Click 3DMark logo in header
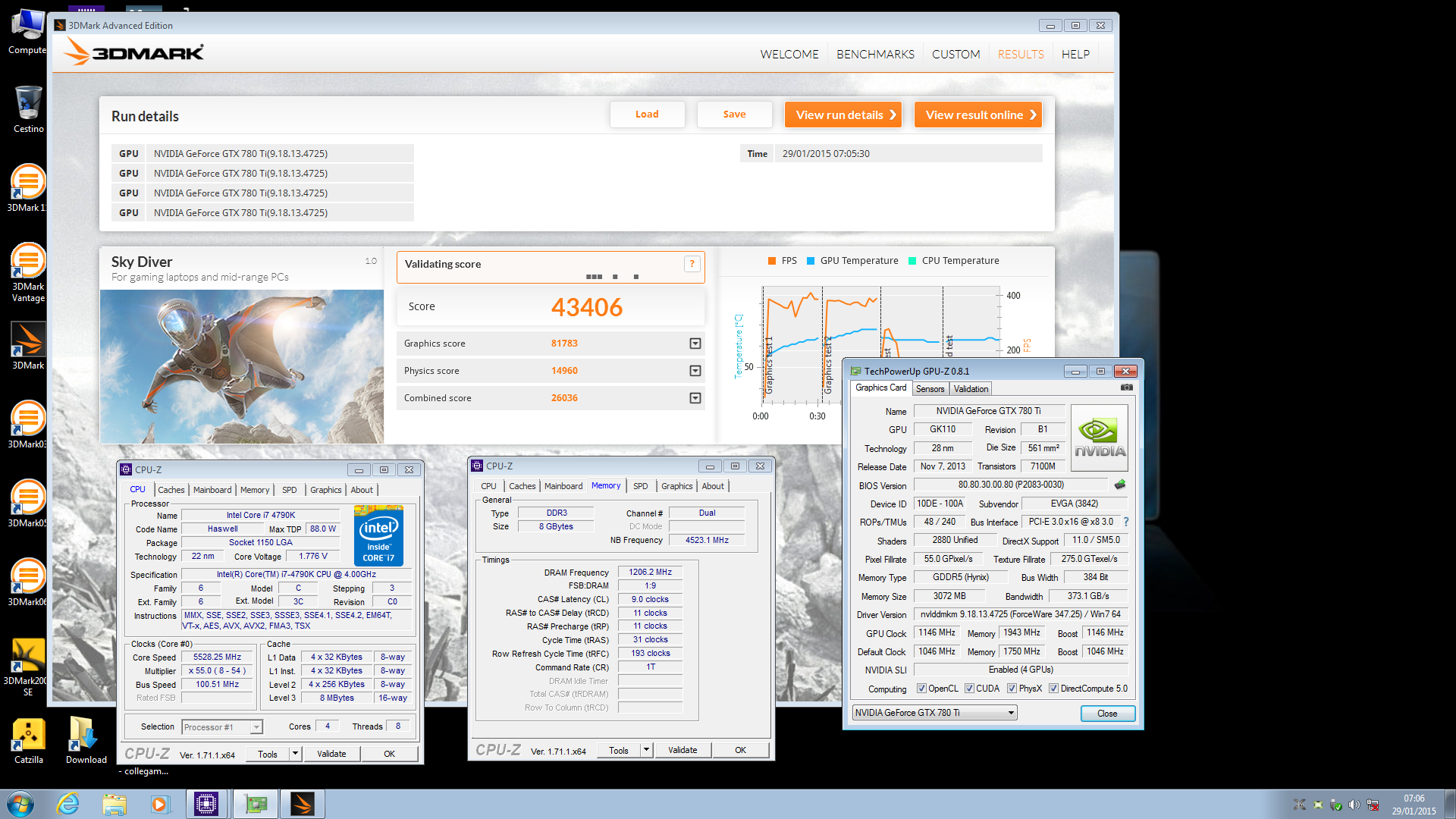This screenshot has height=819, width=1456. [x=134, y=52]
